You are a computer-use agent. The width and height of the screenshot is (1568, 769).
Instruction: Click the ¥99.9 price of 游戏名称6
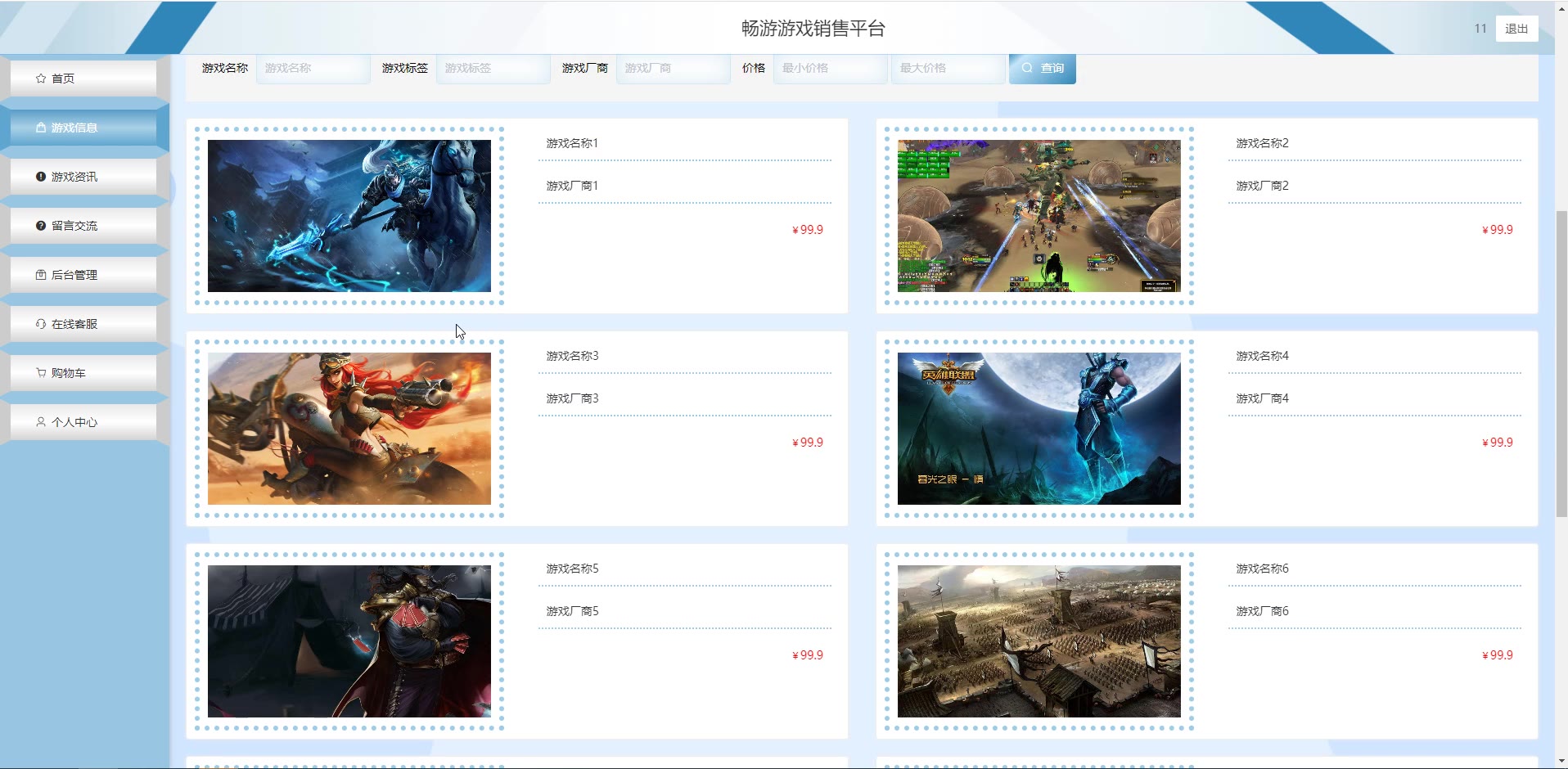pyautogui.click(x=1498, y=655)
